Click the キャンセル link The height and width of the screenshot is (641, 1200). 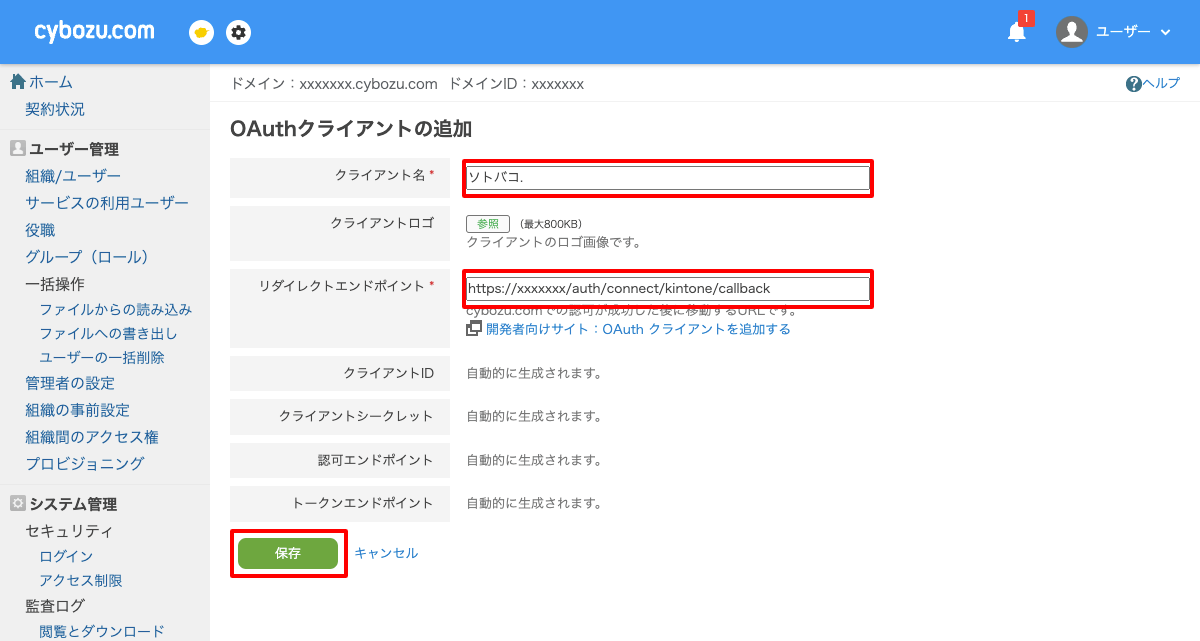click(x=387, y=553)
